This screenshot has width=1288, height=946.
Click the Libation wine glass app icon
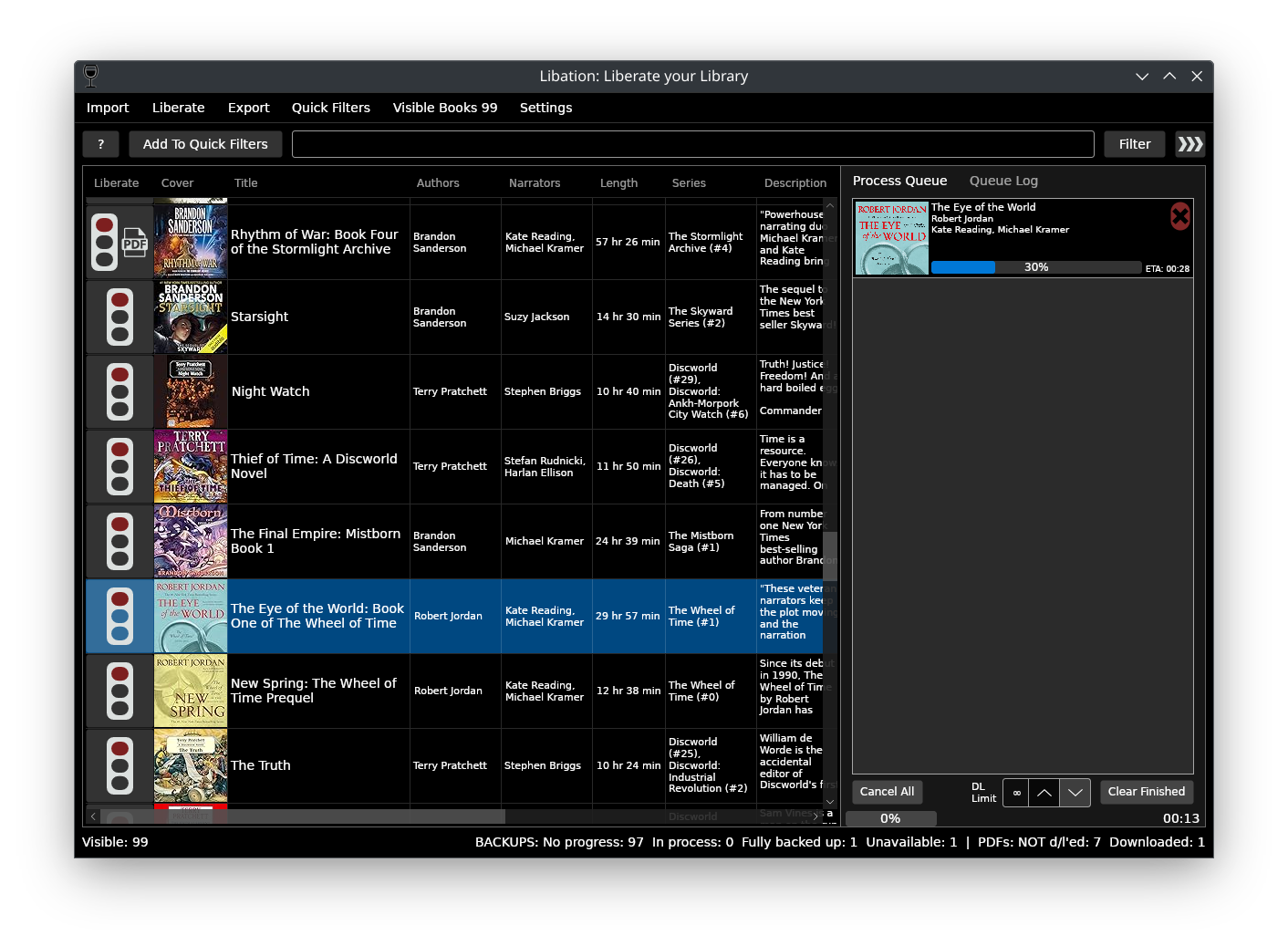[x=90, y=76]
